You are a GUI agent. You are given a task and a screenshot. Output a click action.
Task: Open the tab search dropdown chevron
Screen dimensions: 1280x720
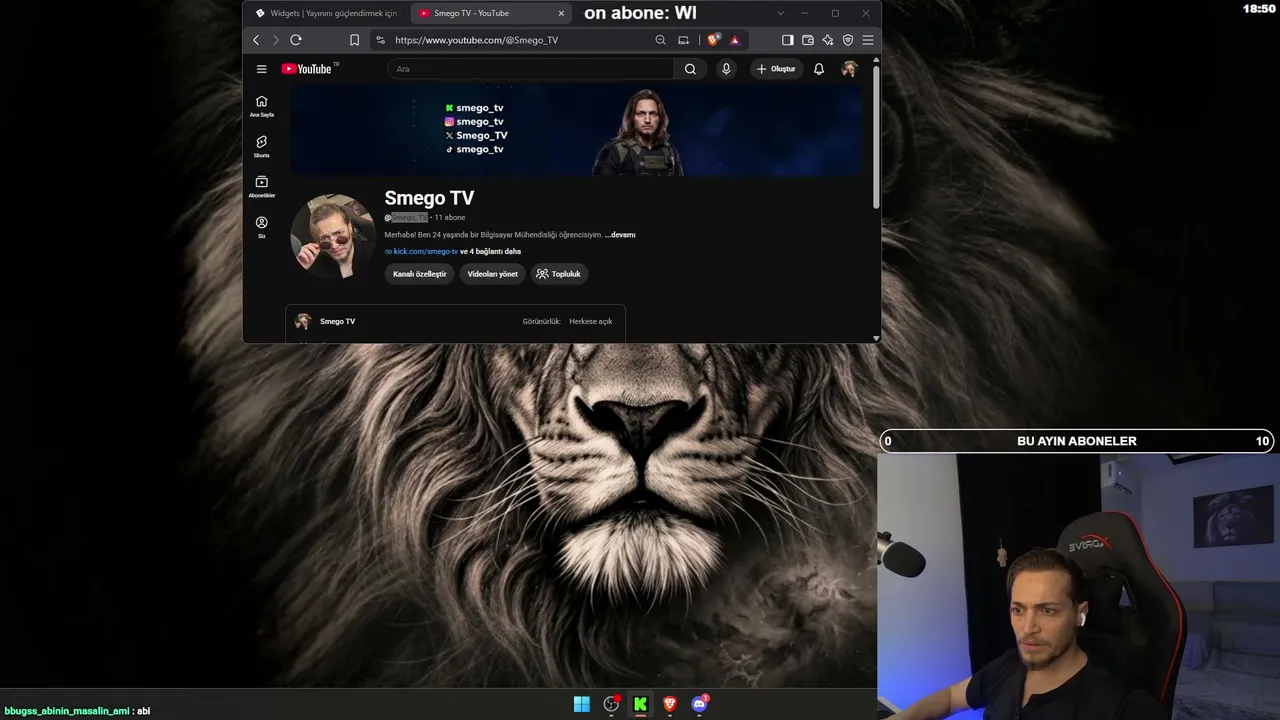coord(781,13)
